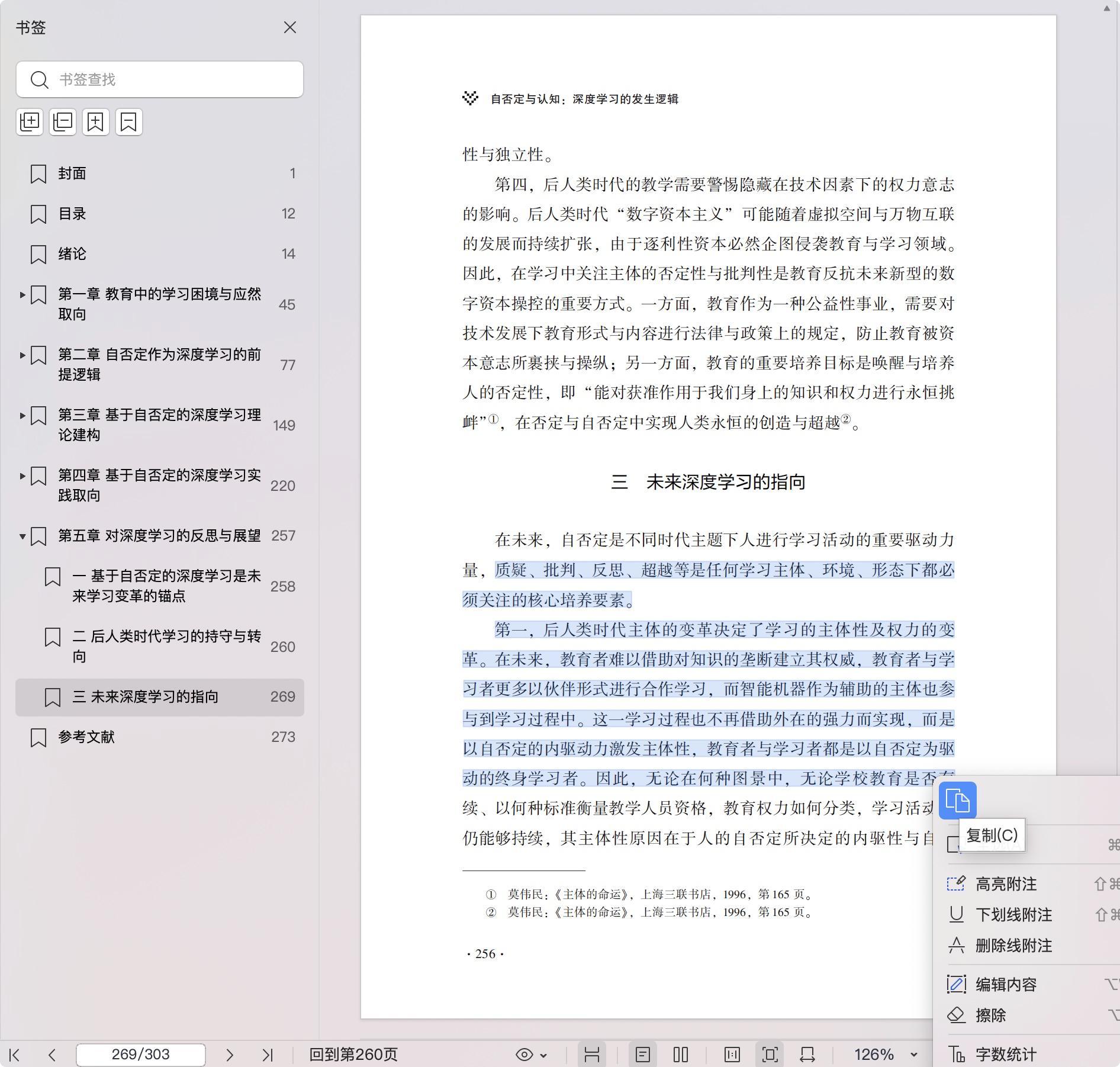Screen dimensions: 1120x1067
Task: Click the 回到第260页 return link
Action: pos(353,1055)
